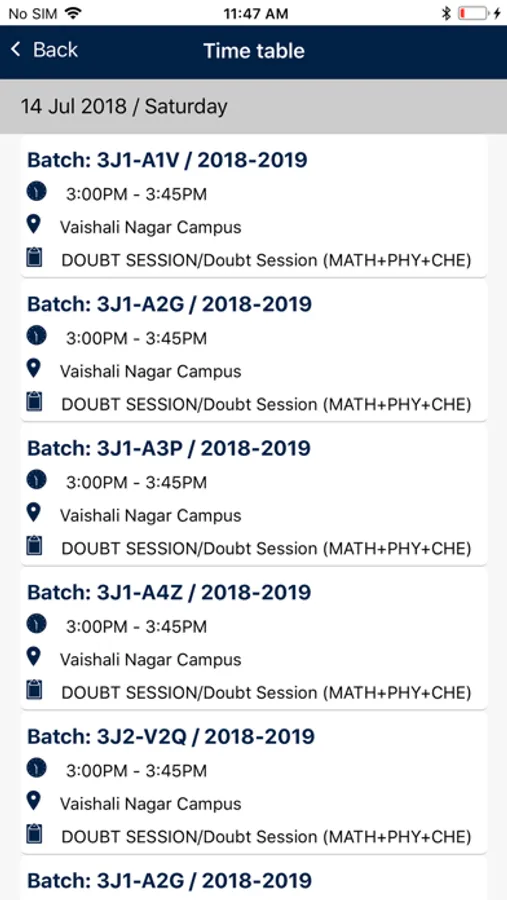Click location pin icon in batch 3J1-A3P card
Image resolution: width=507 pixels, height=900 pixels.
[34, 513]
